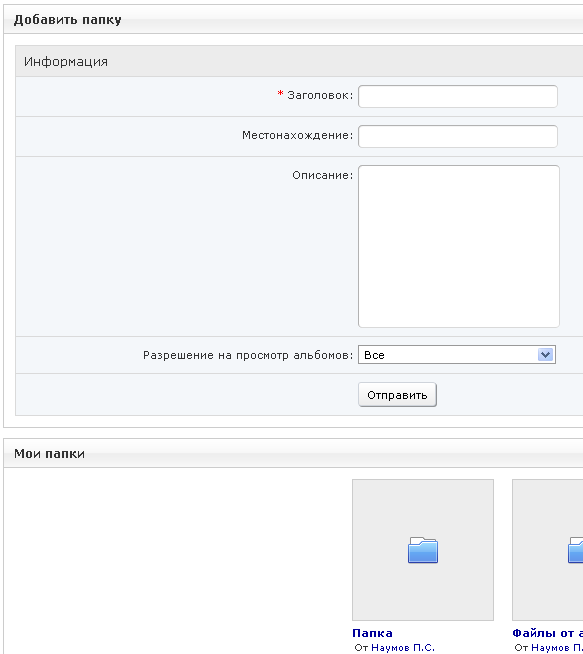Visit Наумов П.С. author link under Папка
The image size is (583, 654).
(403, 648)
